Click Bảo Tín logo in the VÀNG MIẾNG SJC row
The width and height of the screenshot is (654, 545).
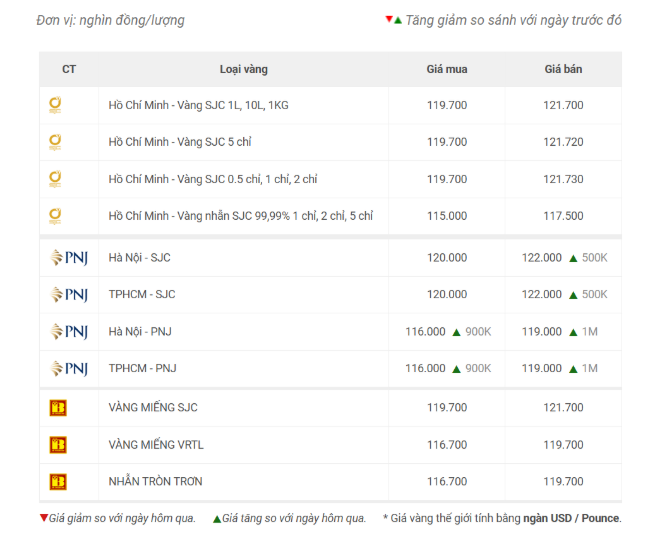[58, 408]
